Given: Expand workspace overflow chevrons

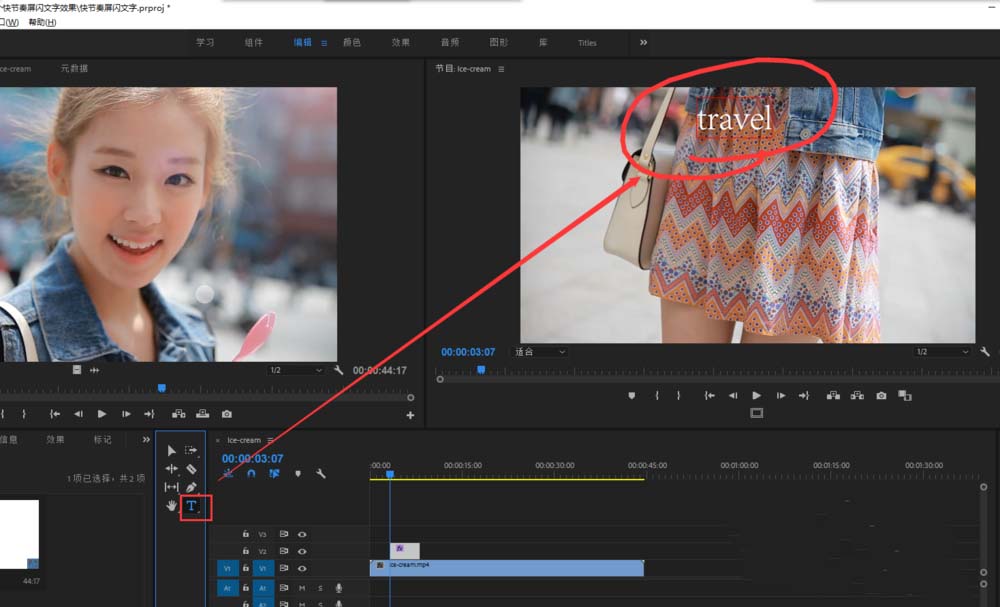Looking at the screenshot, I should tap(643, 43).
